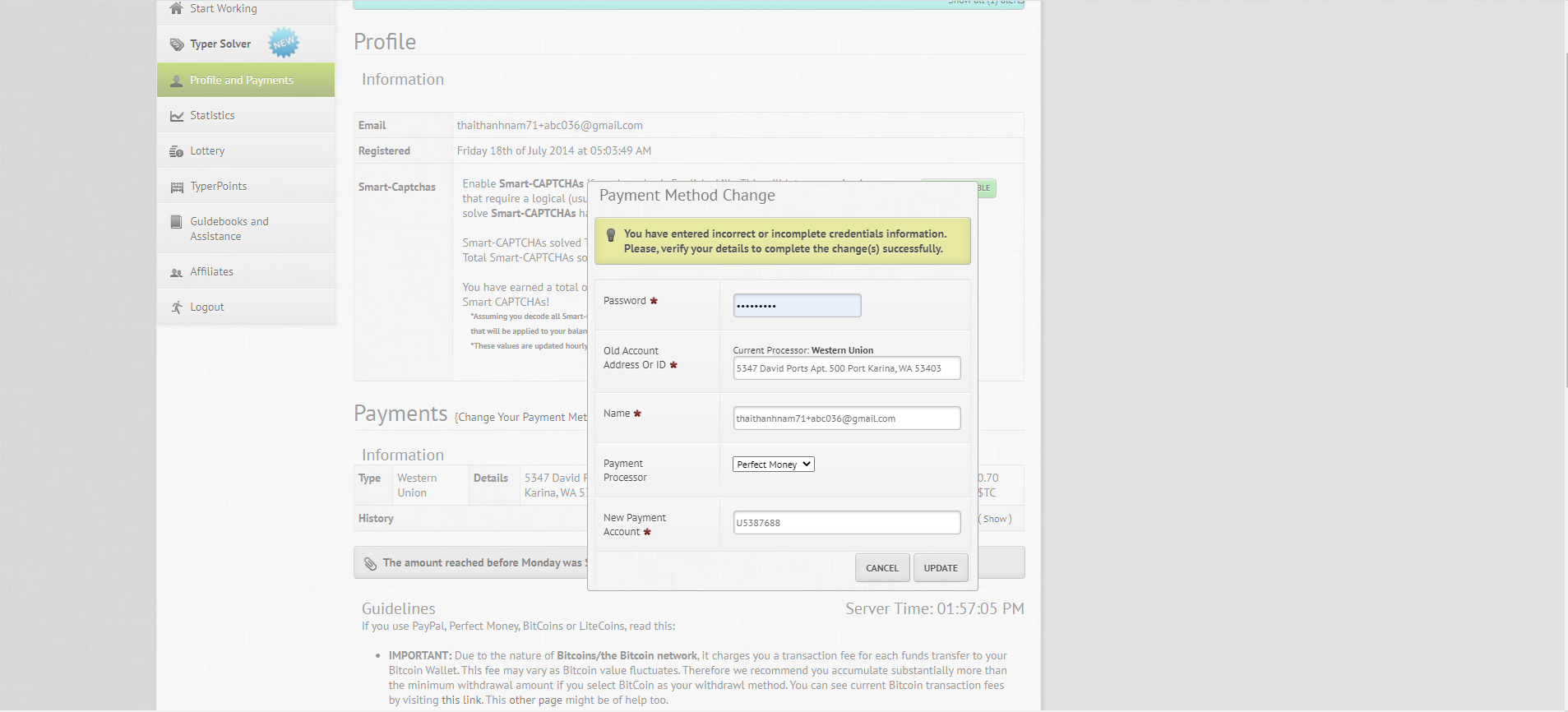1568x712 pixels.
Task: Click the New Payment Account field
Action: pyautogui.click(x=847, y=523)
